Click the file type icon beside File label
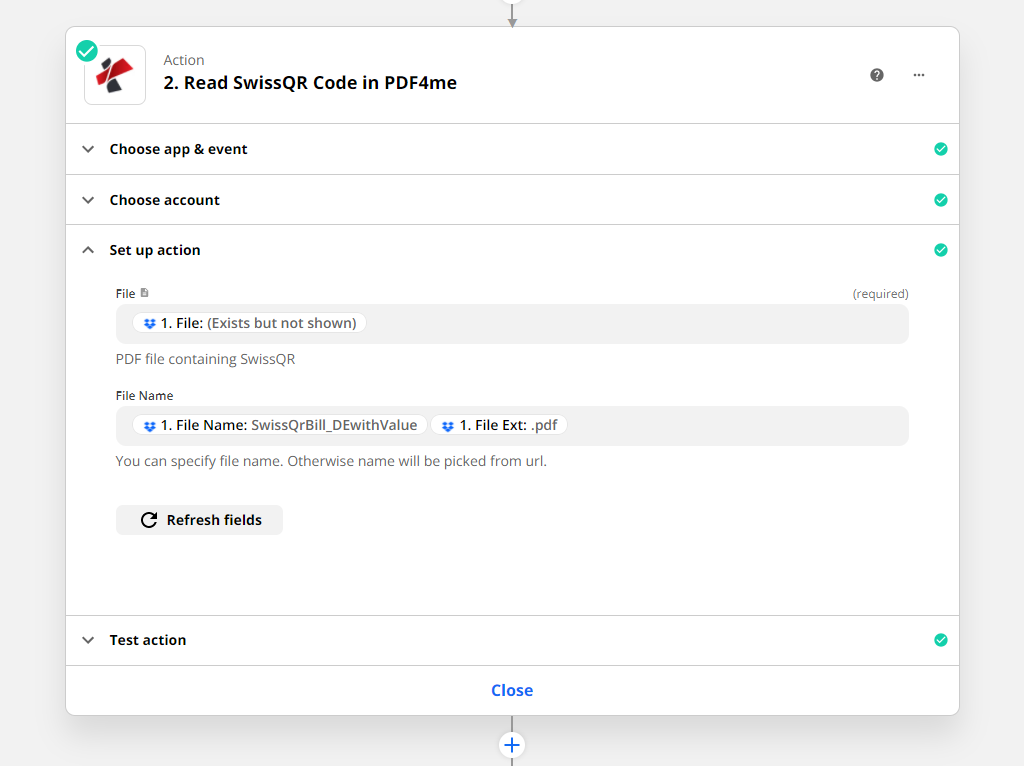The width and height of the screenshot is (1024, 766). [145, 293]
